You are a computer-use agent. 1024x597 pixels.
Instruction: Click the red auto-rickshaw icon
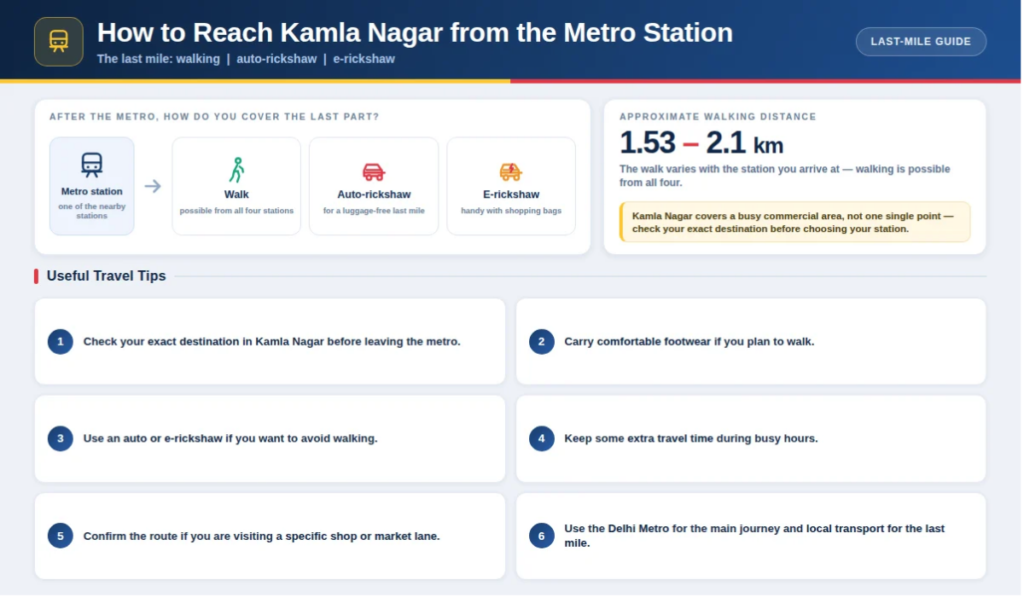point(374,172)
